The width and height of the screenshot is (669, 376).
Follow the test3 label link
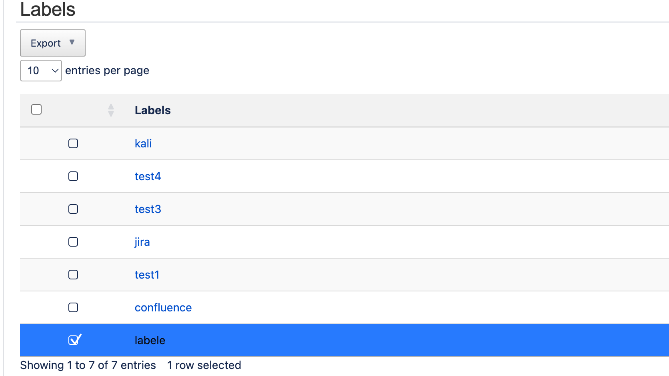click(148, 209)
